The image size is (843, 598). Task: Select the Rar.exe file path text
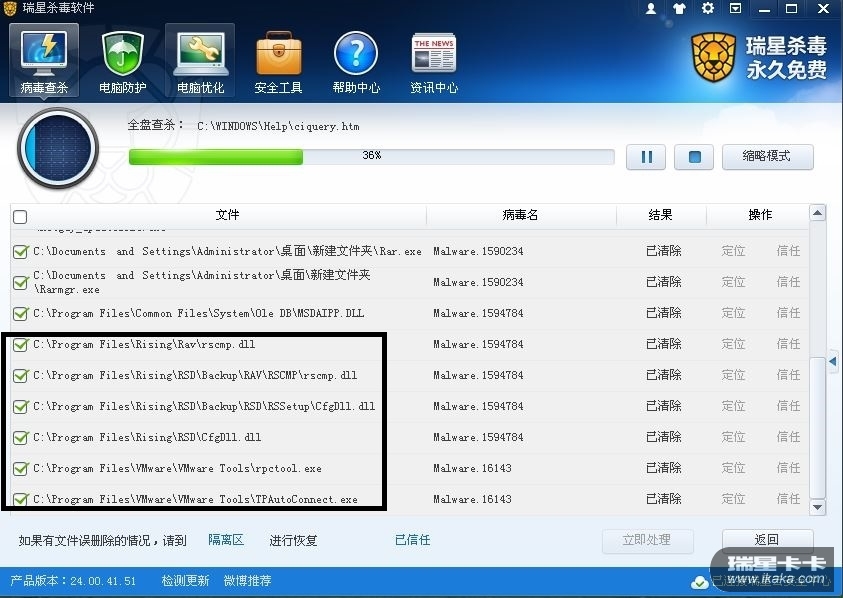227,251
